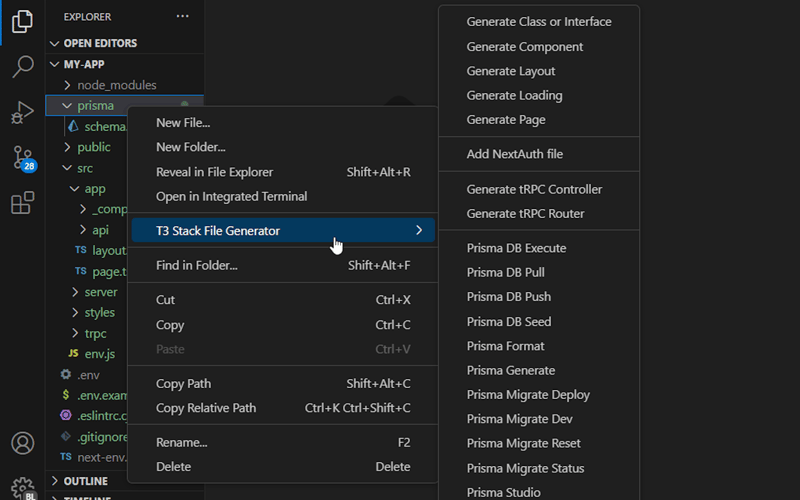
Task: Choose New Folder... from context menu
Action: (x=283, y=147)
